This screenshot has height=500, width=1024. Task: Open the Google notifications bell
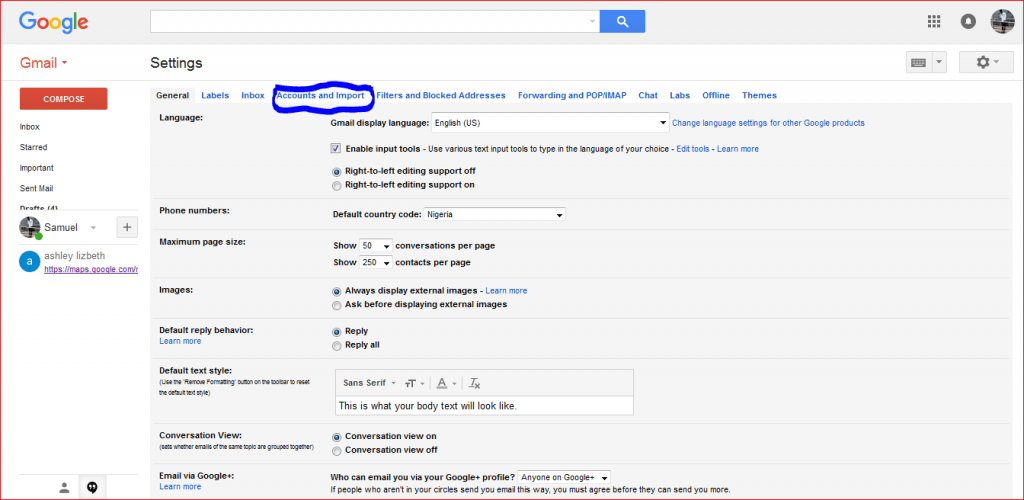[x=968, y=22]
